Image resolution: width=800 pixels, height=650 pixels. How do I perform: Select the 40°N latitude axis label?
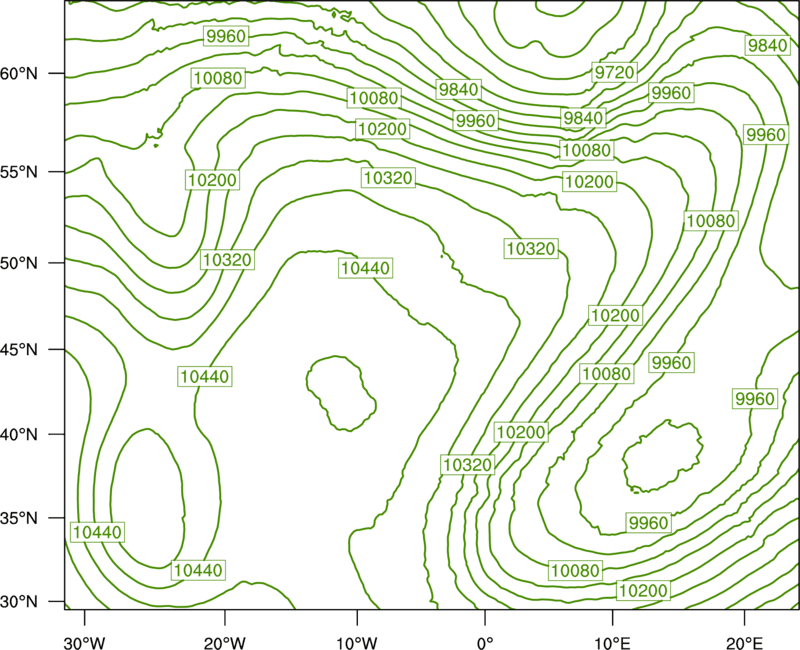19,434
